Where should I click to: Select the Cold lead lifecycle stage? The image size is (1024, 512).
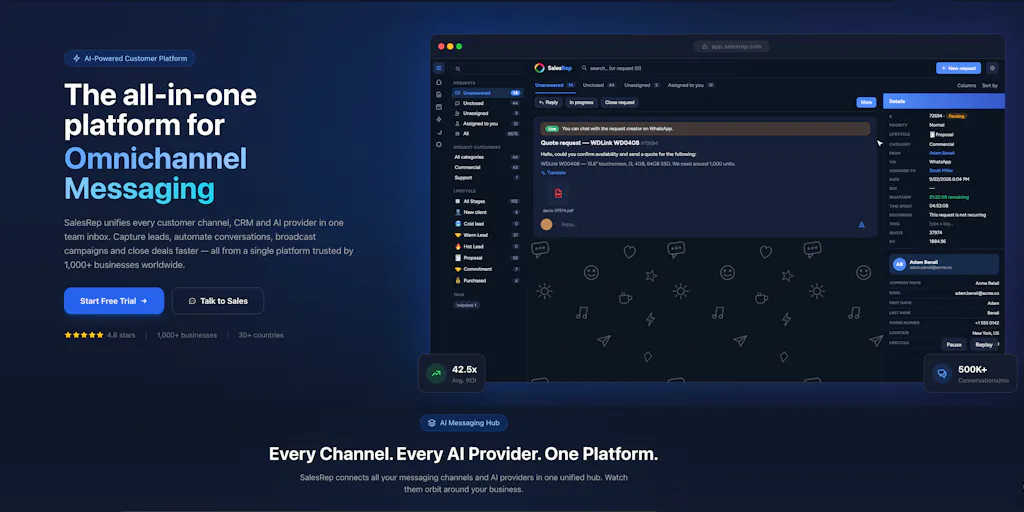click(x=487, y=224)
